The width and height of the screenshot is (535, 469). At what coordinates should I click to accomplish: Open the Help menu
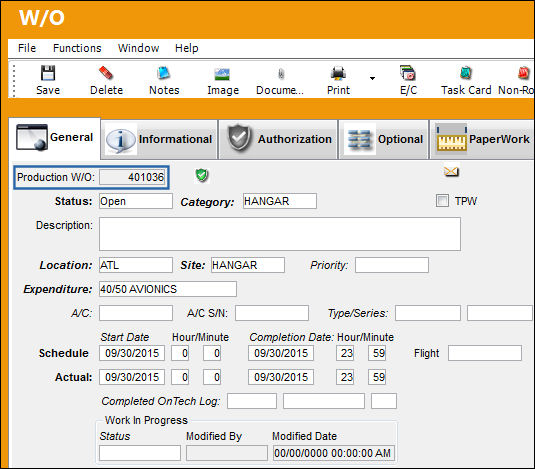click(x=187, y=48)
